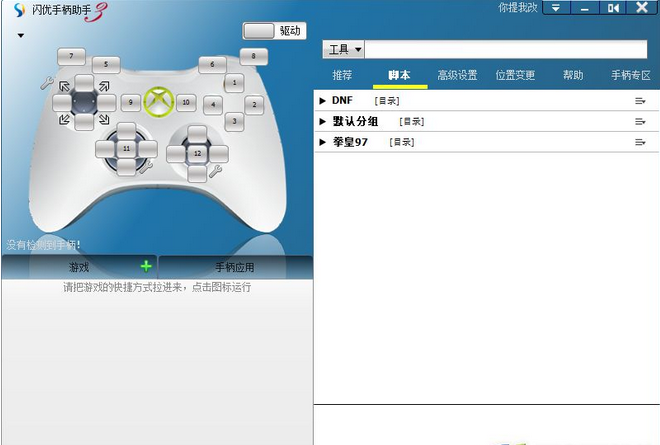Open the 工具 dropdown
This screenshot has height=445, width=660.
point(344,50)
